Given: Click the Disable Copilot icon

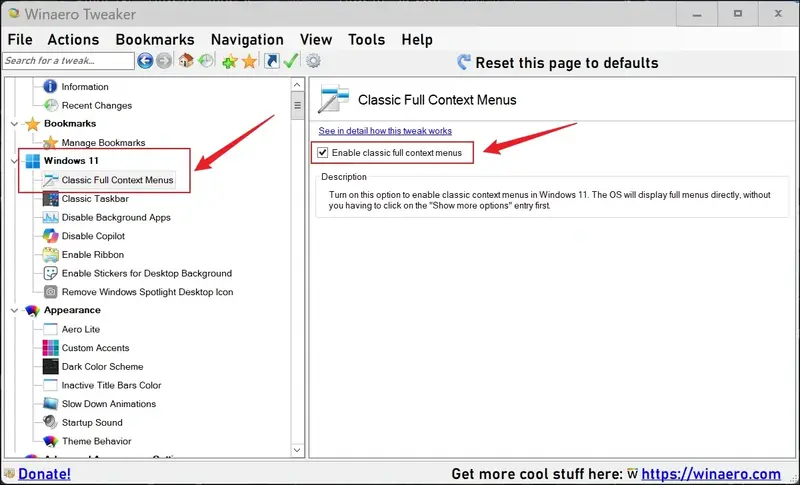Looking at the screenshot, I should 51,236.
